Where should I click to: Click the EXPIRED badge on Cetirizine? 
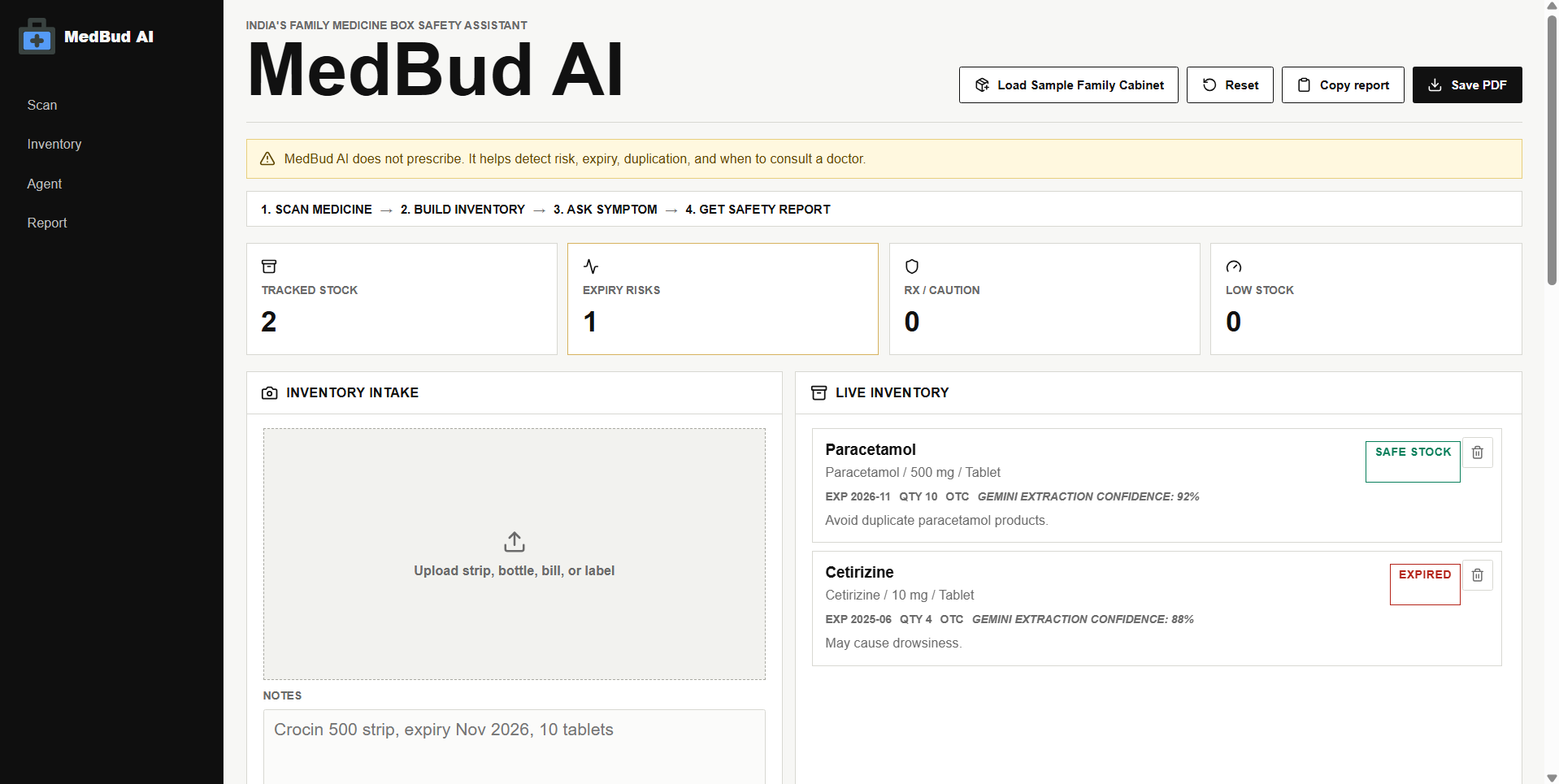pyautogui.click(x=1425, y=583)
